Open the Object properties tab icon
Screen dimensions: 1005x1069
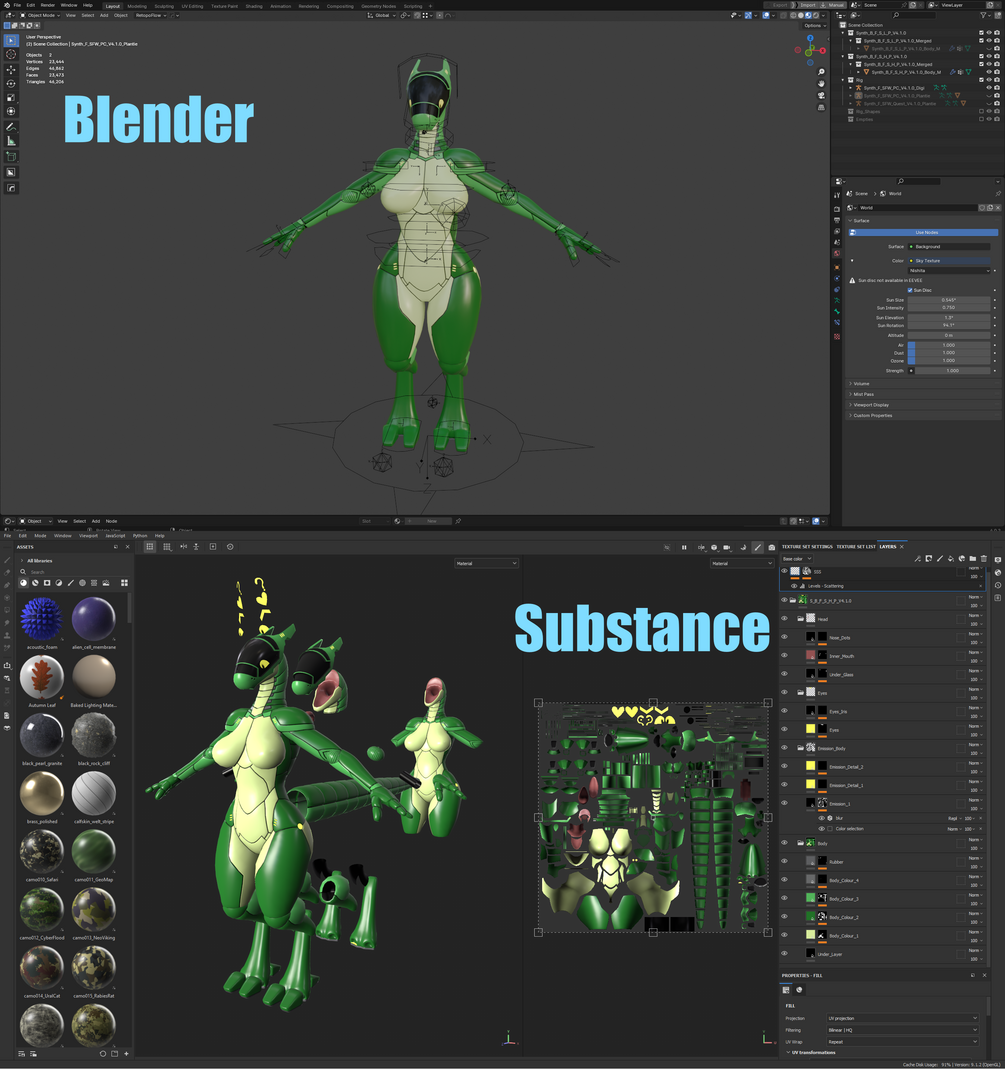[x=837, y=267]
